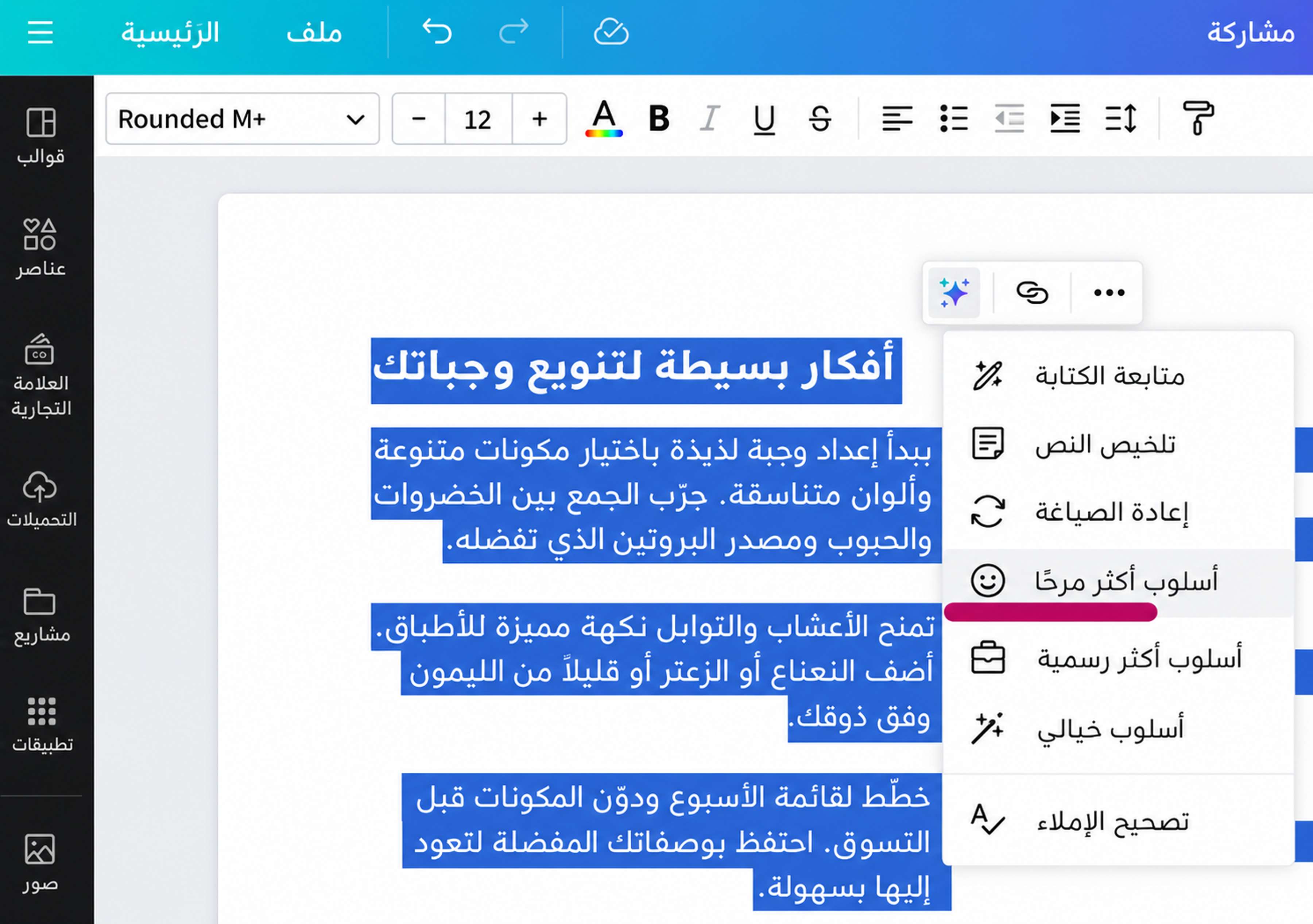The image size is (1313, 924).
Task: Select متابعة الكتابة continue writing option
Action: 1118,376
